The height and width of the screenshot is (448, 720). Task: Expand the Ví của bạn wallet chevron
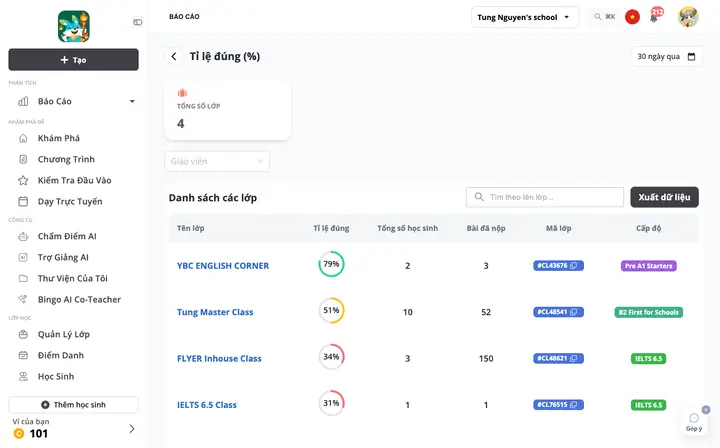coord(132,429)
